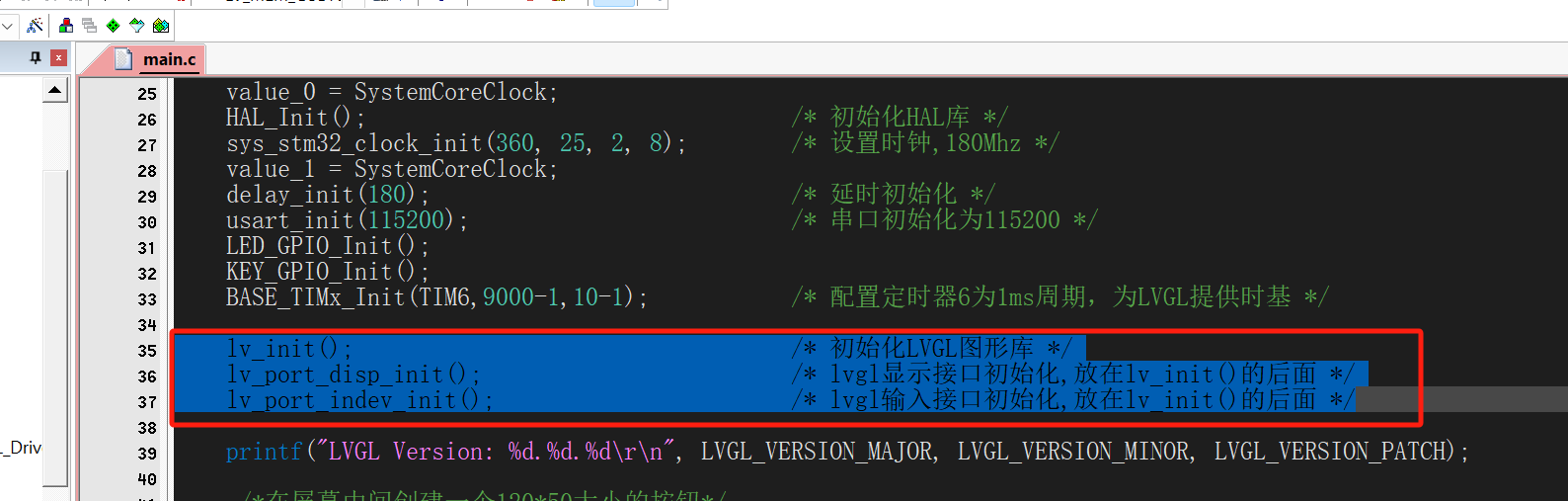Close the project panel with red X
The width and height of the screenshot is (1568, 501).
(59, 58)
